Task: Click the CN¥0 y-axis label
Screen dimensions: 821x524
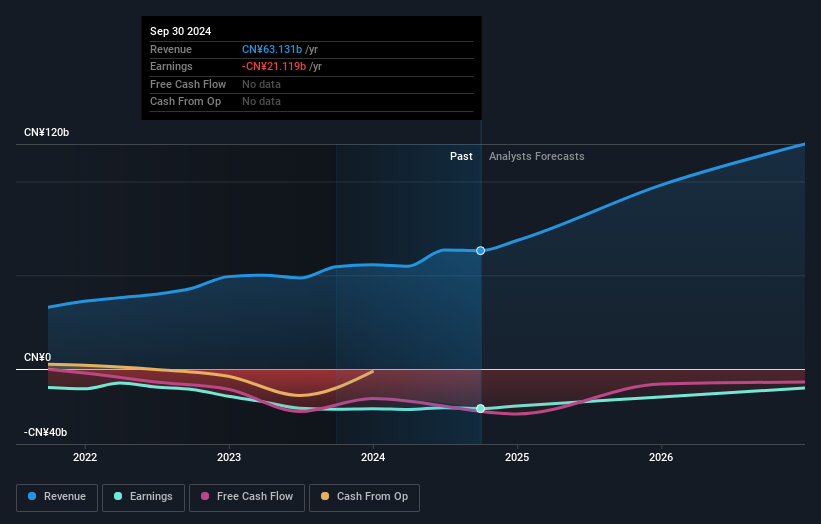Action: 38,357
